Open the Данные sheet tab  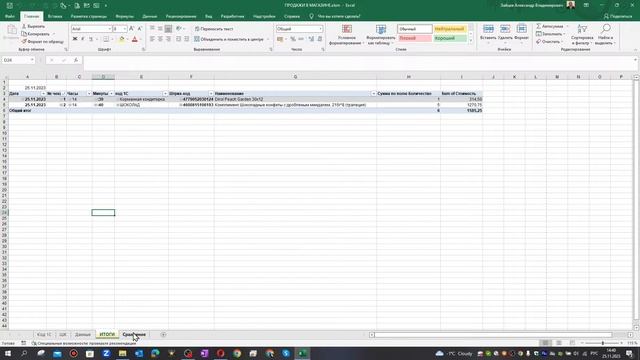[x=82, y=335]
